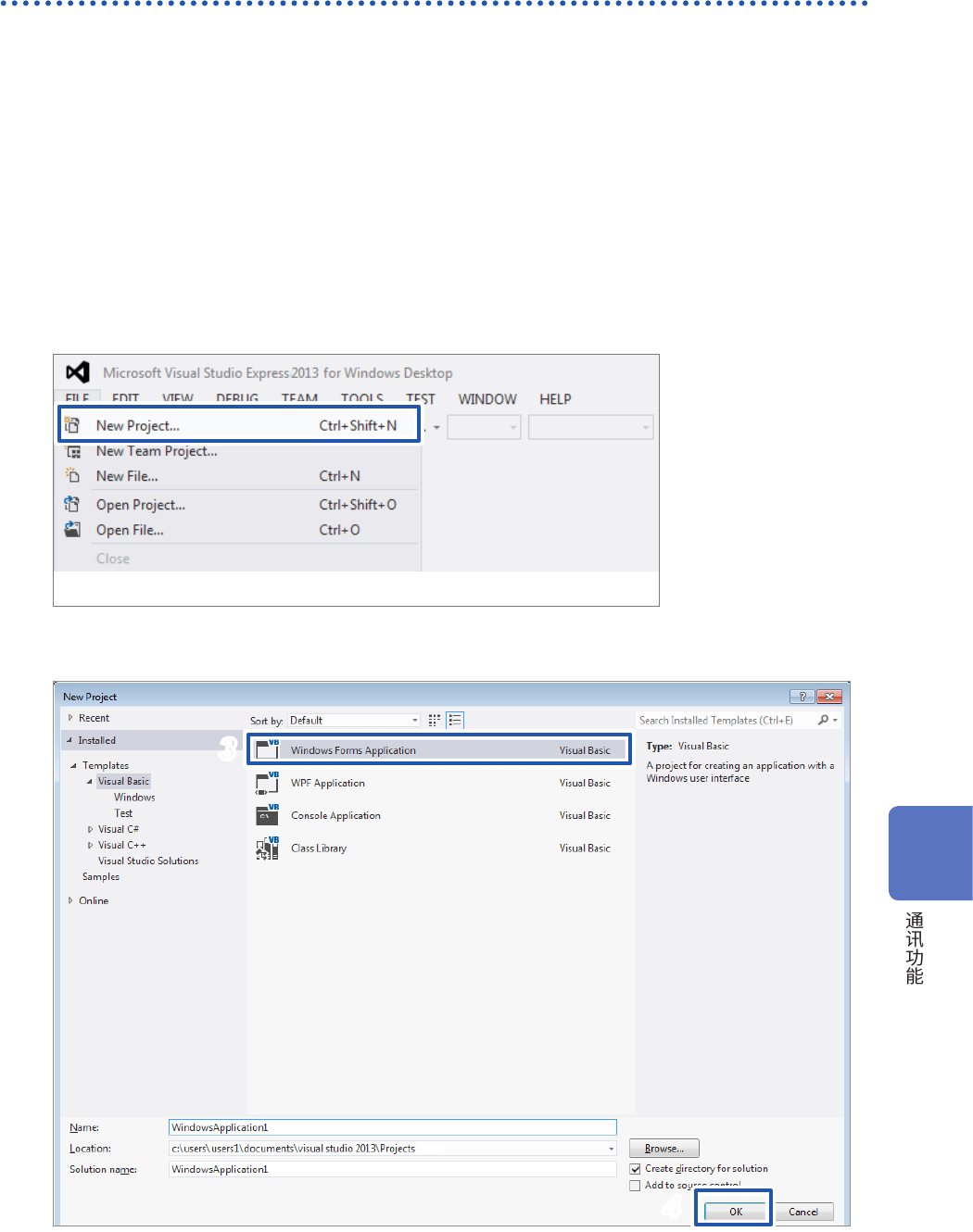Open the HELP menu
This screenshot has height=1232, width=973.
[x=555, y=399]
